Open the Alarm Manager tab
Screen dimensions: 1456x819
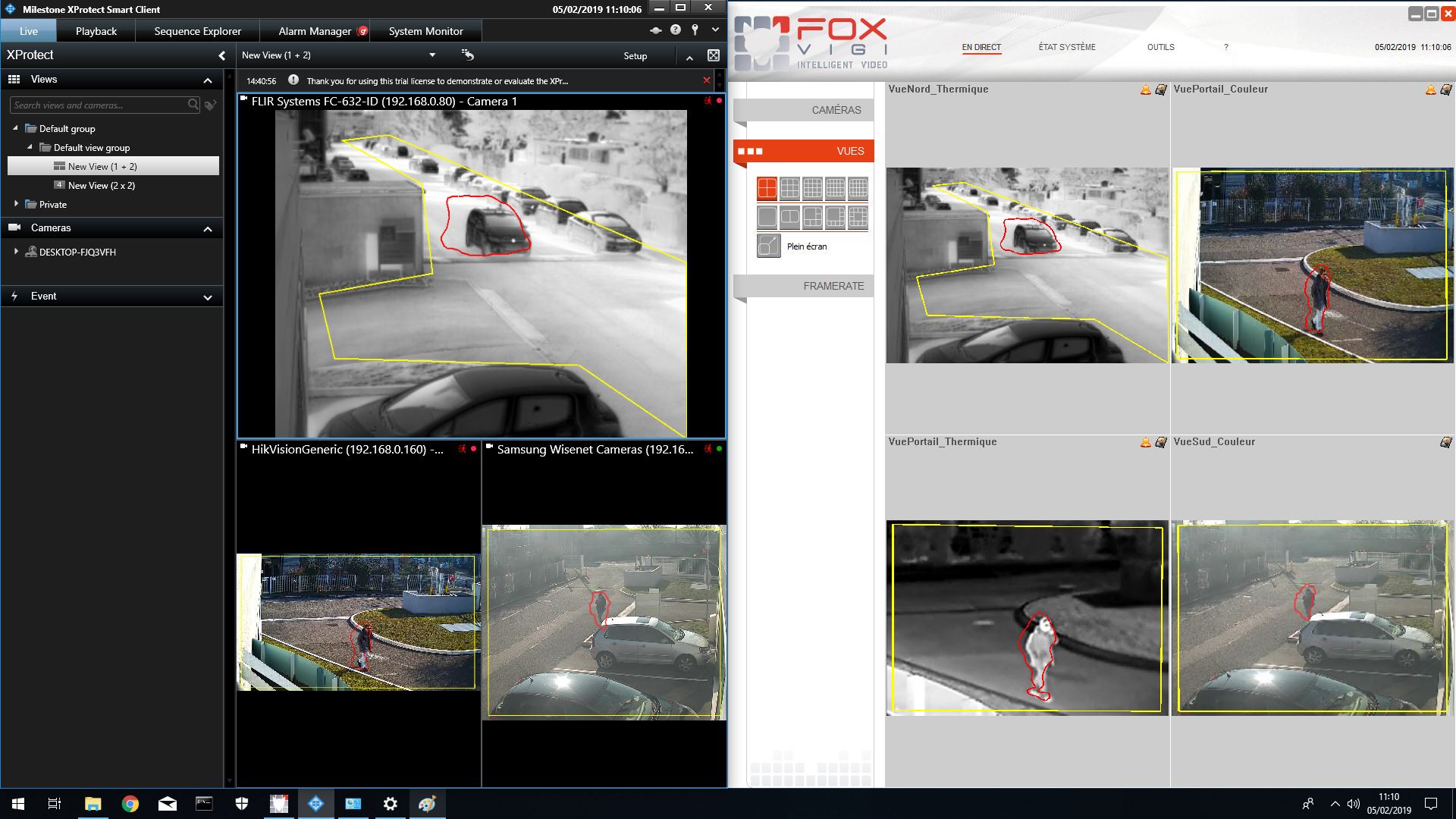pyautogui.click(x=315, y=31)
